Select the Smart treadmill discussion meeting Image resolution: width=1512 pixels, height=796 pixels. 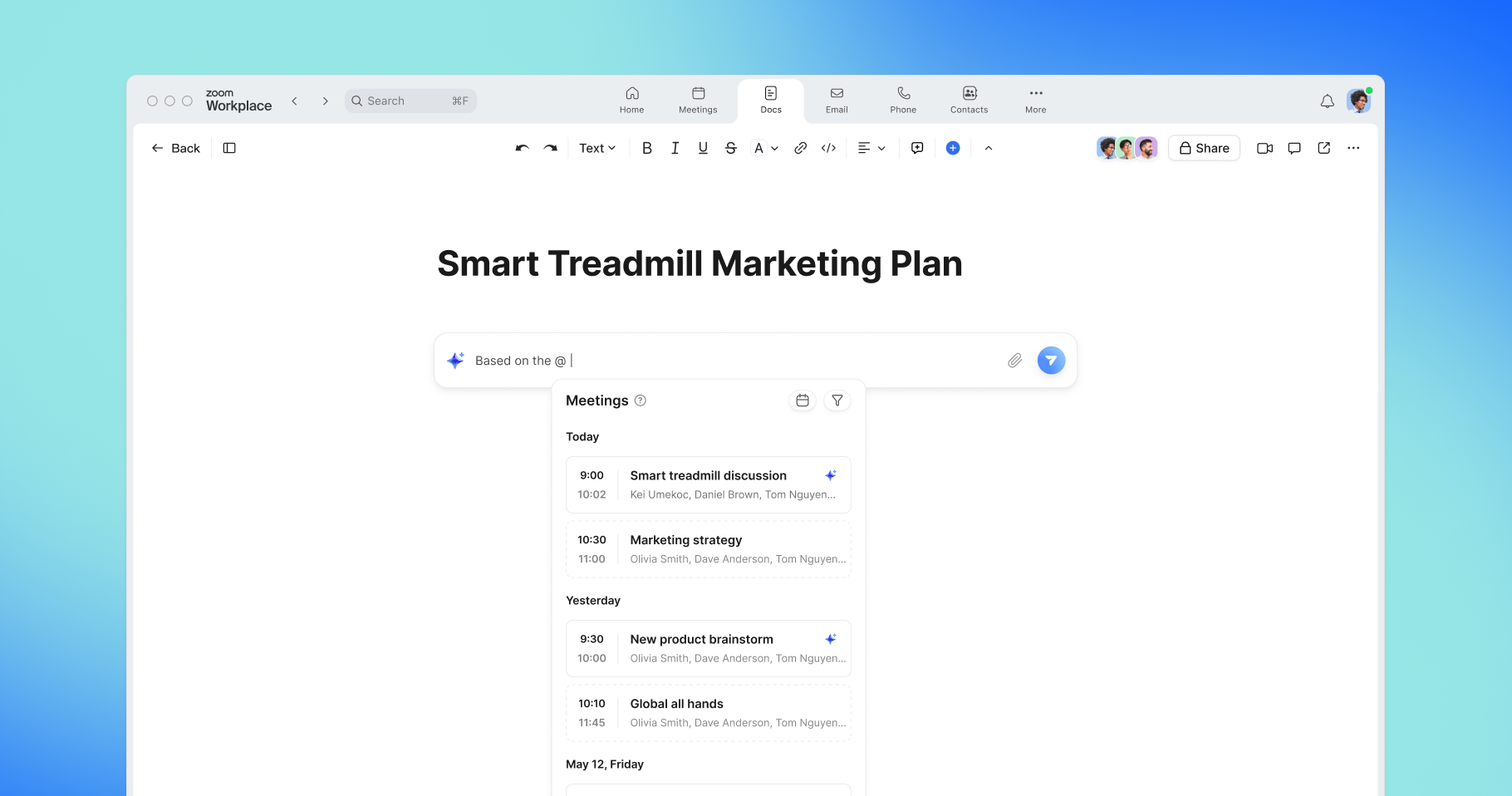708,484
